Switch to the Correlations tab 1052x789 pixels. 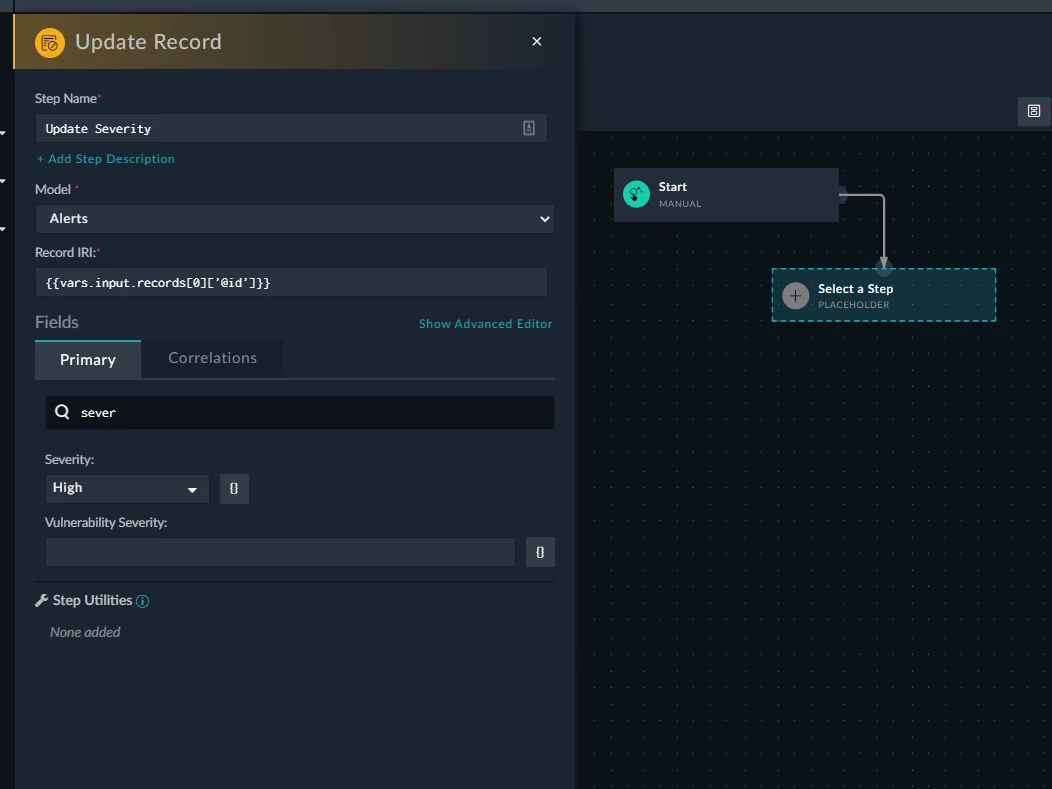pos(212,358)
